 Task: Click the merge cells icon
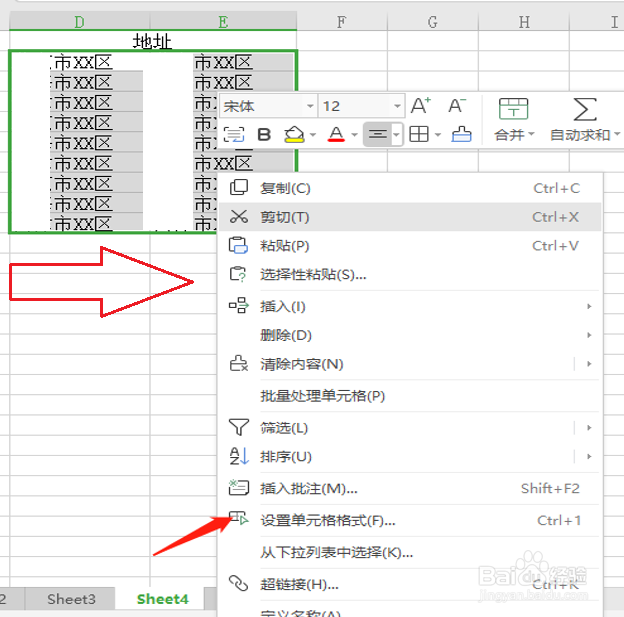pos(513,109)
